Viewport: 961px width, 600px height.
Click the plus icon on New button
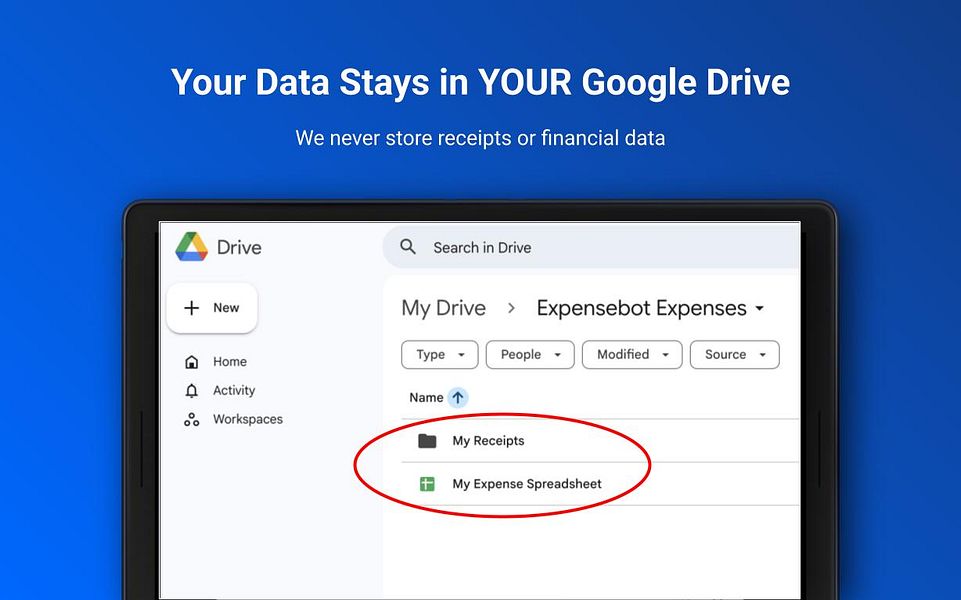[191, 308]
